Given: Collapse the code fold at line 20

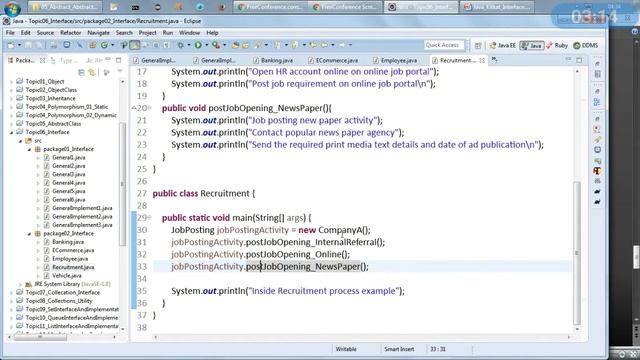Looking at the screenshot, I should click(149, 108).
